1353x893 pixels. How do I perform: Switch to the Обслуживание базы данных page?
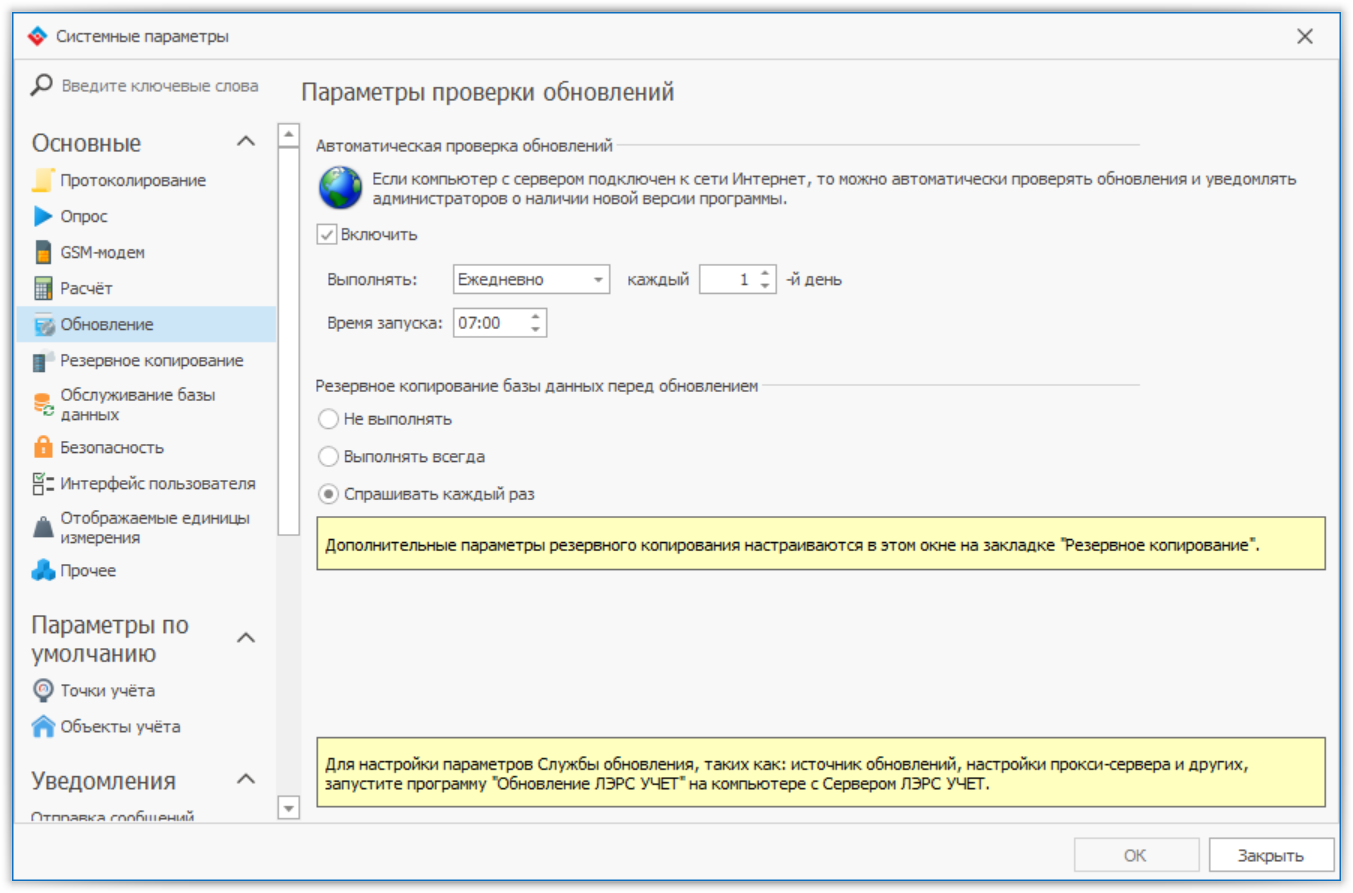point(41,402)
